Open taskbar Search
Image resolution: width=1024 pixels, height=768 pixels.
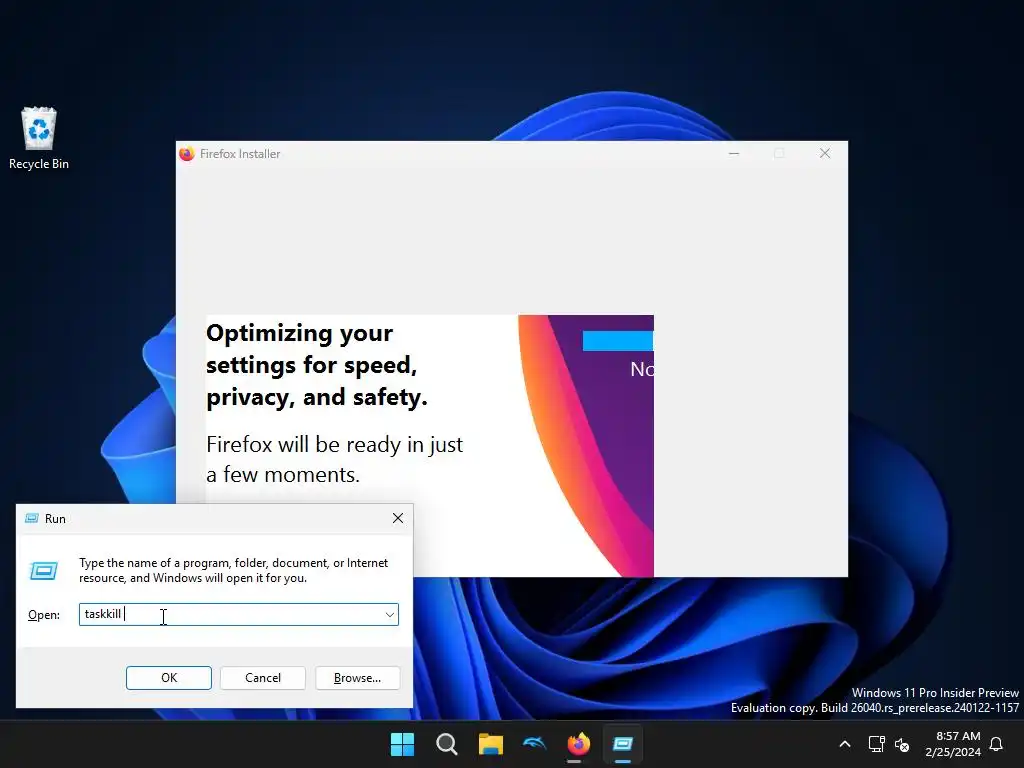coord(447,744)
